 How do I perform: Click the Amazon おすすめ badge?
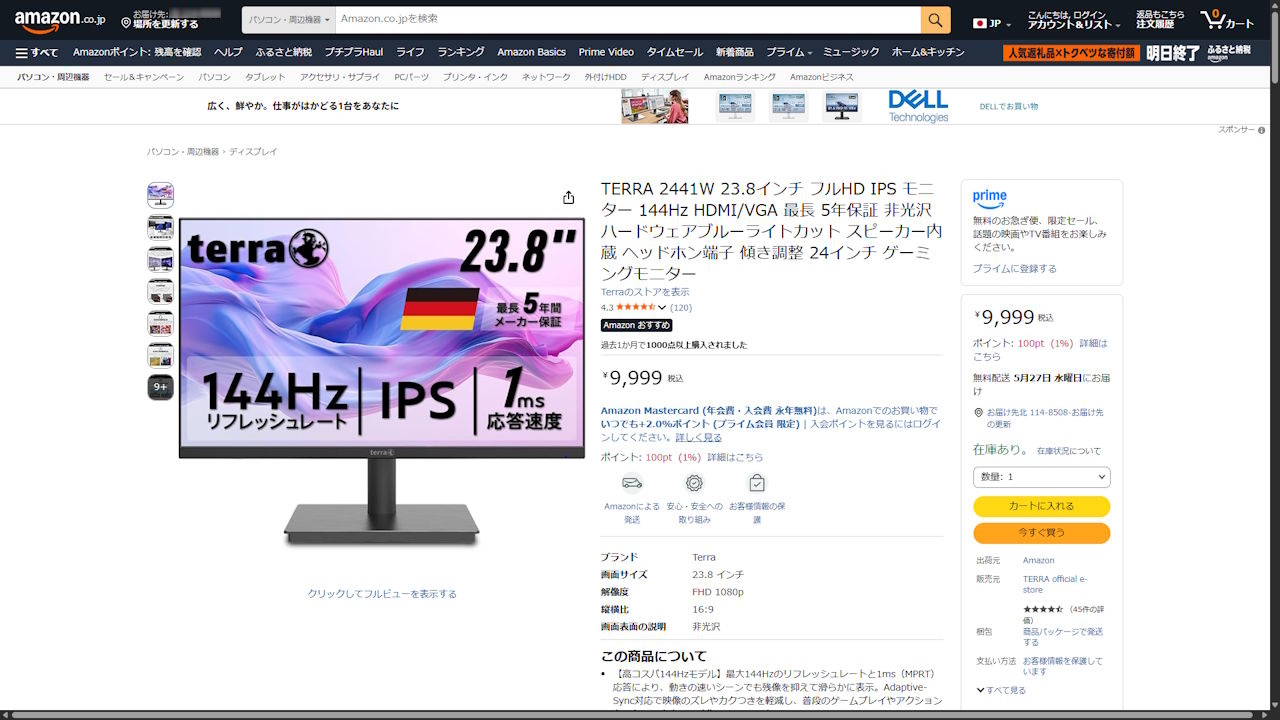(x=637, y=325)
